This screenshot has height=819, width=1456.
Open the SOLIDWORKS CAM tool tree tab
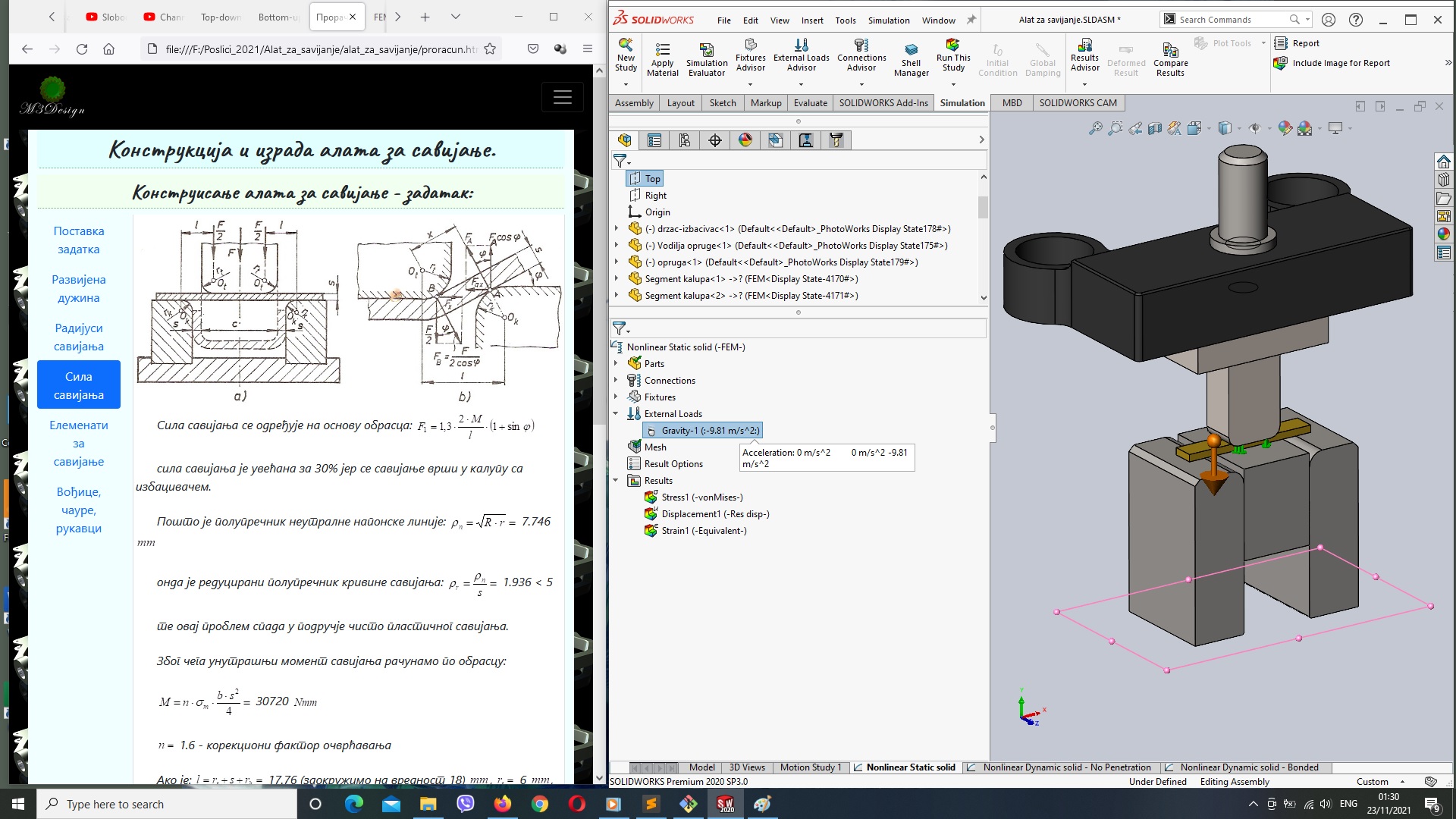click(836, 140)
